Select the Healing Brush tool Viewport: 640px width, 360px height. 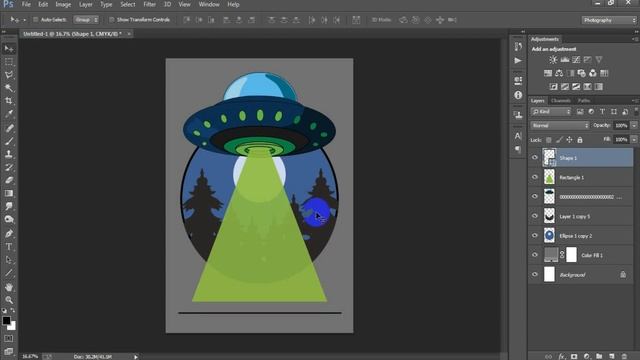tap(9, 128)
